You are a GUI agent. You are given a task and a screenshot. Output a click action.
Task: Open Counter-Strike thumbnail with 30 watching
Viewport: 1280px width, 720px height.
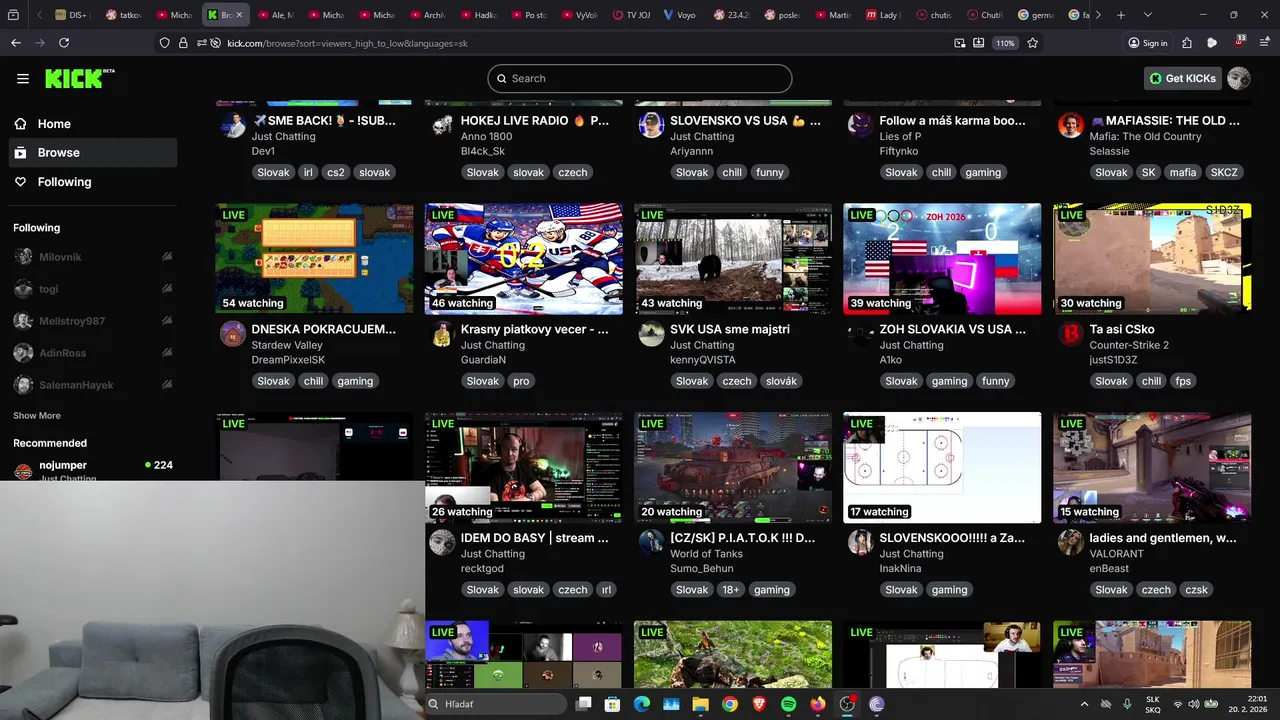pos(1152,259)
